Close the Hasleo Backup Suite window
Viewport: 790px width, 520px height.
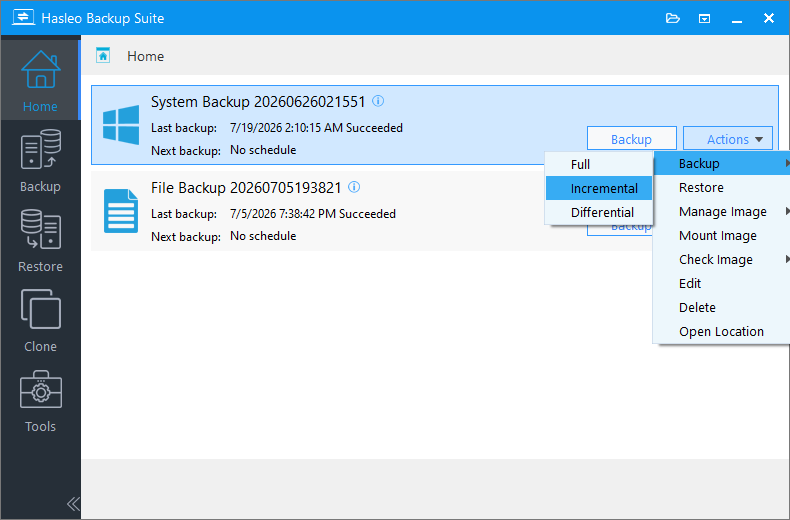[x=769, y=18]
